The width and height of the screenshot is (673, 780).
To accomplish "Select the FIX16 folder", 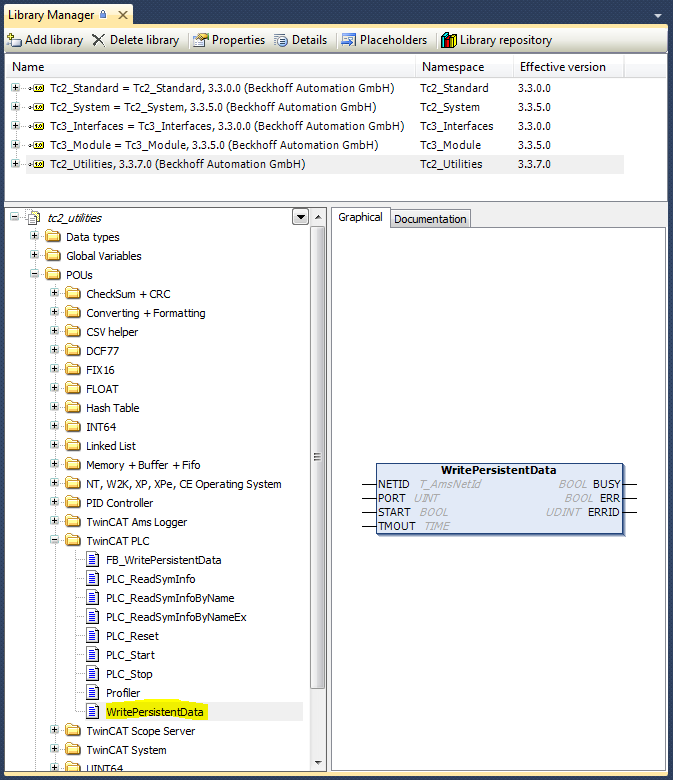I will point(100,370).
